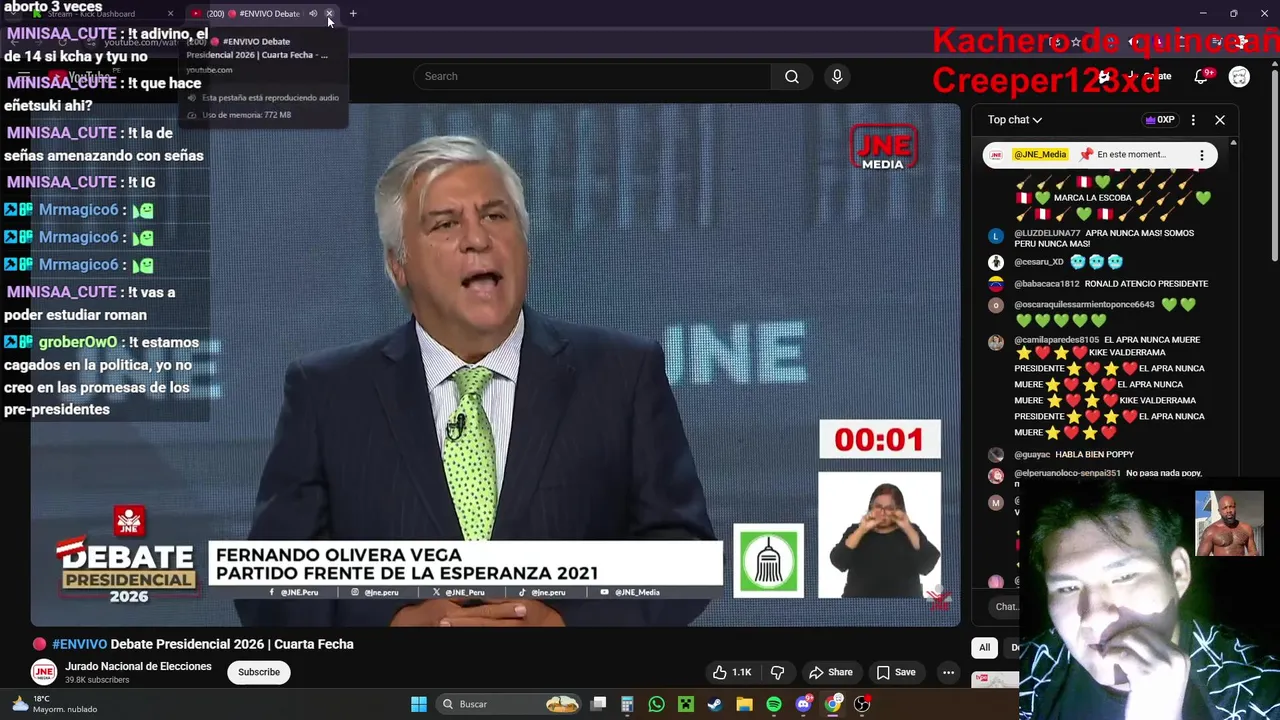Viewport: 1280px width, 720px height.
Task: Open live chat options three-dot menu
Action: 1193,120
